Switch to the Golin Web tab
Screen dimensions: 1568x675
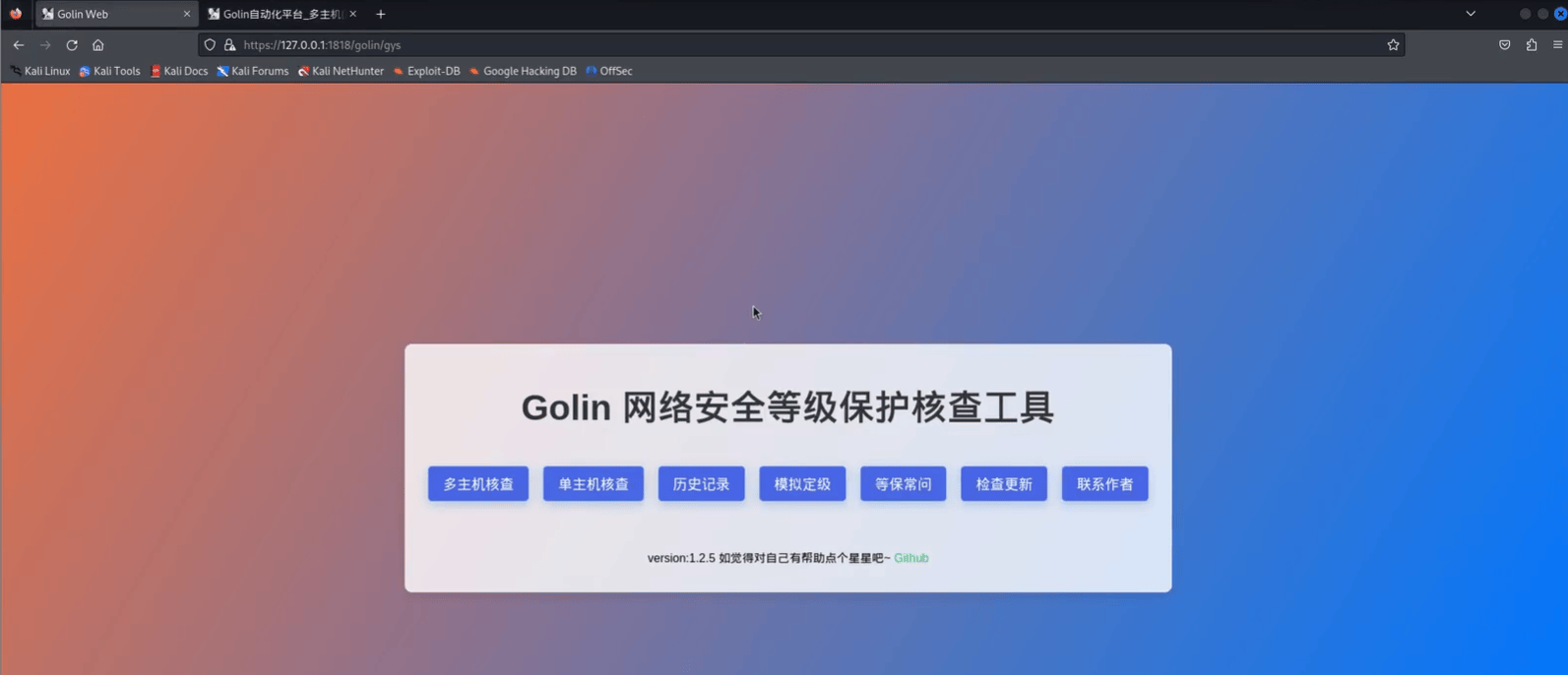tap(115, 14)
